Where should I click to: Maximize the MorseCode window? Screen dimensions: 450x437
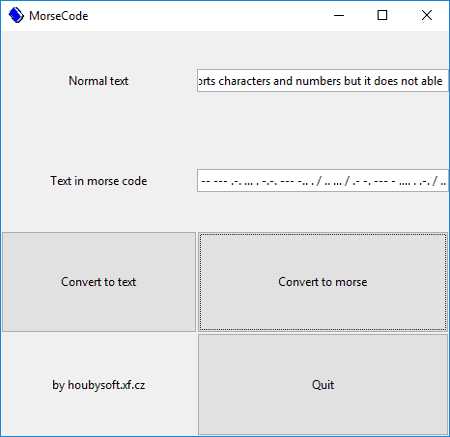coord(382,15)
